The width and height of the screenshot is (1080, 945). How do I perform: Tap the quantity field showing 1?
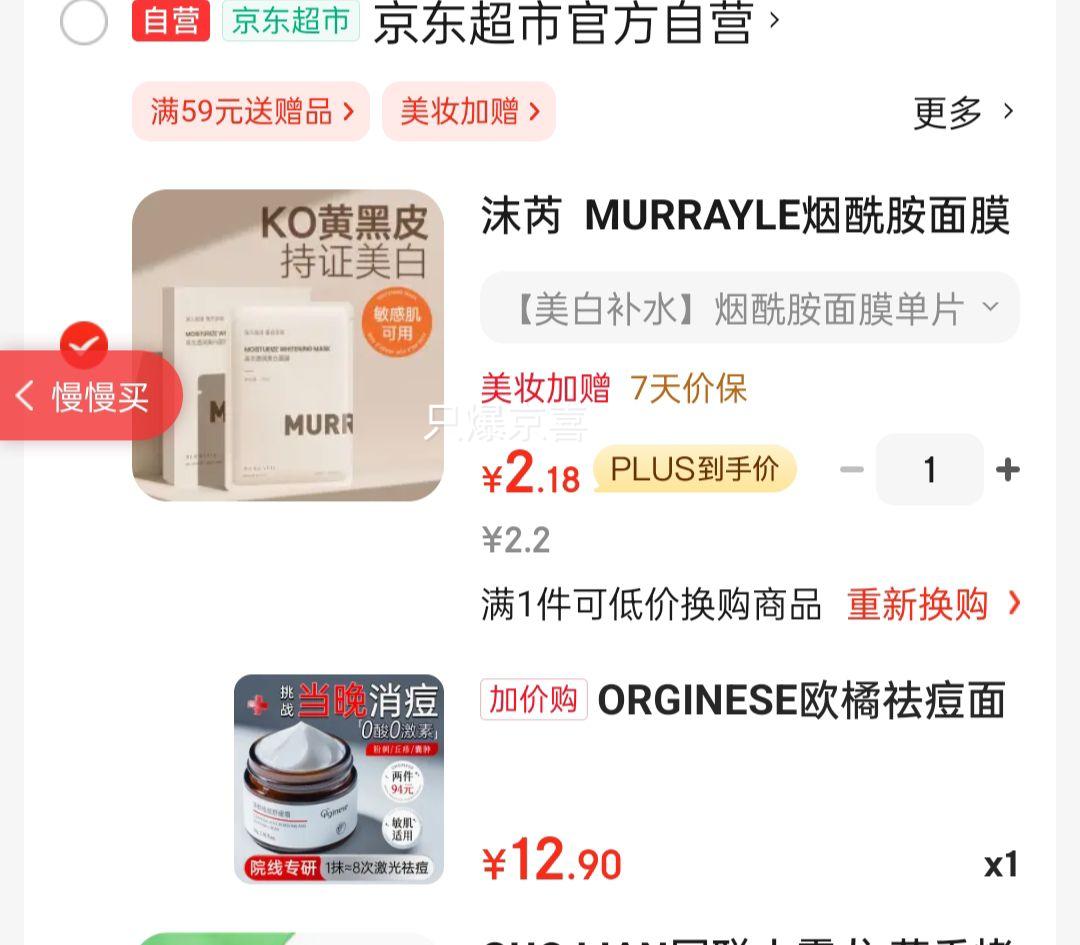tap(930, 470)
